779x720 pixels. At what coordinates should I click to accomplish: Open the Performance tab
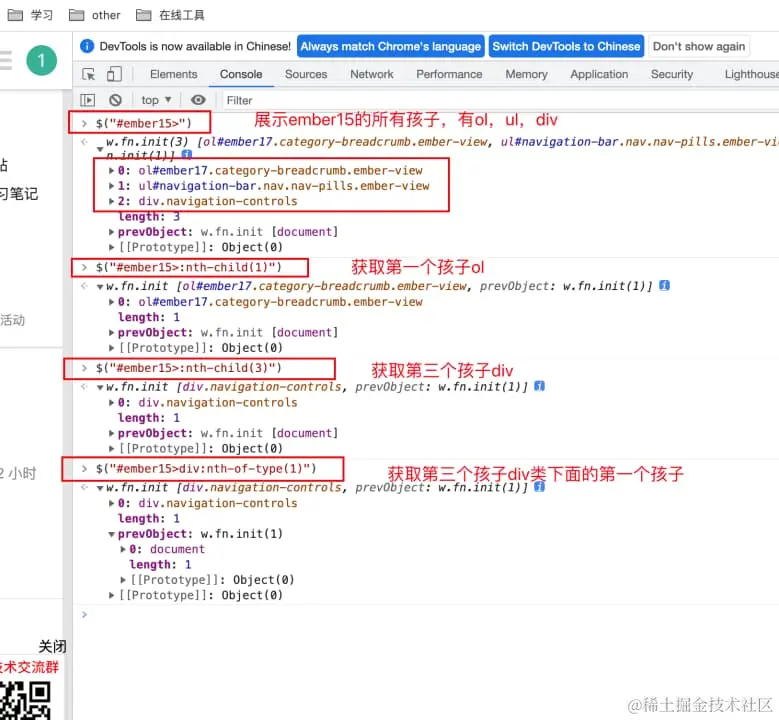click(449, 74)
